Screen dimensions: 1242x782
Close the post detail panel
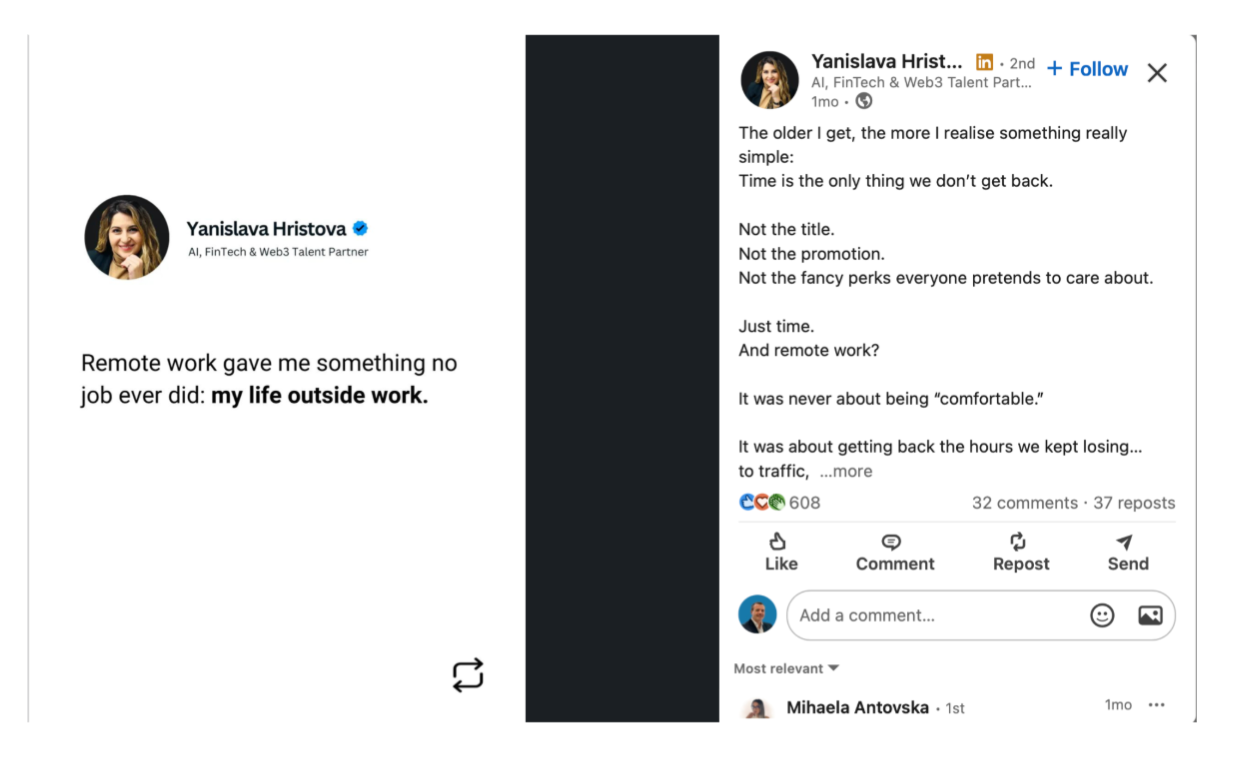(x=1157, y=73)
